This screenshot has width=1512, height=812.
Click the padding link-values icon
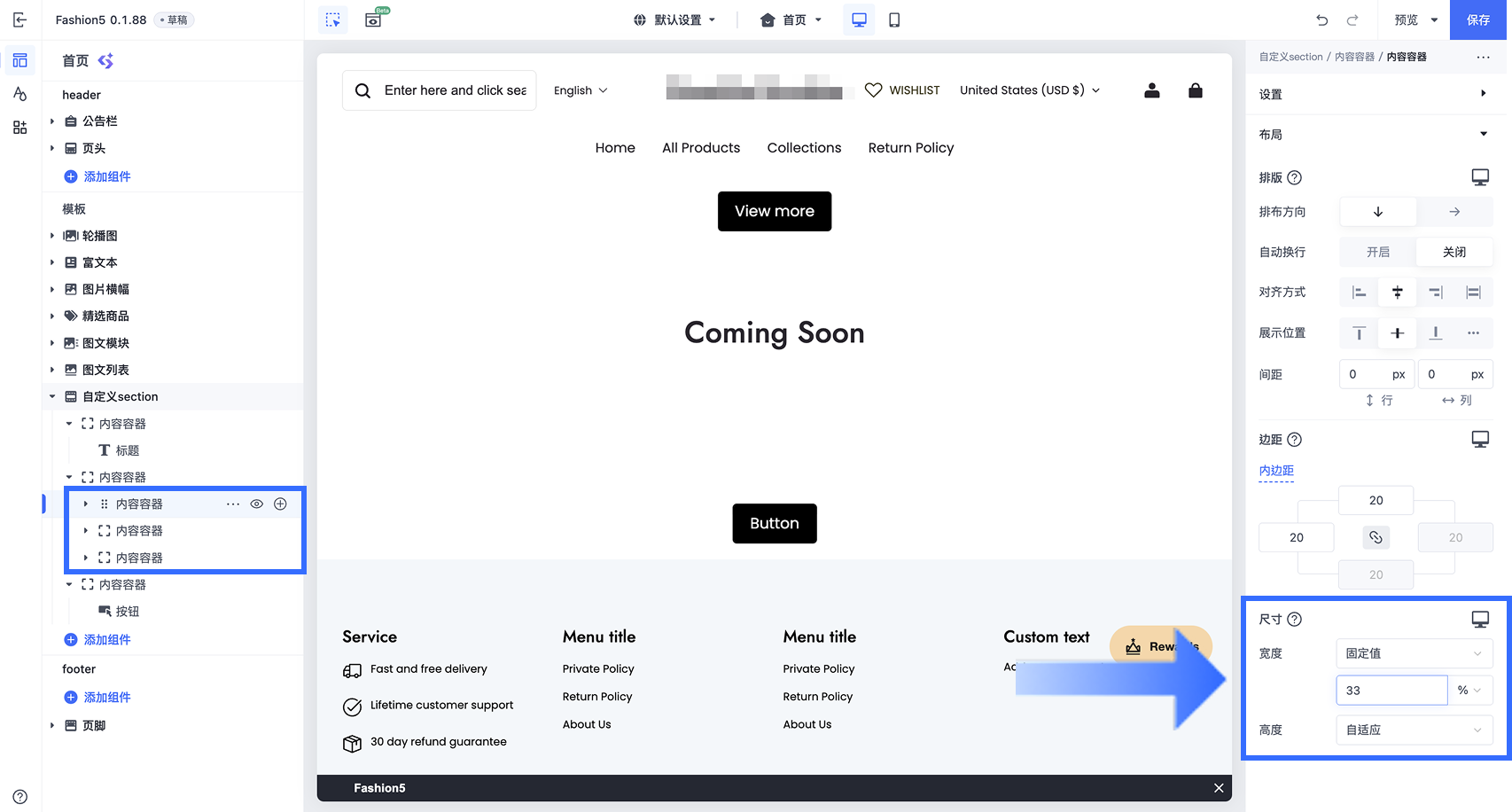point(1376,537)
